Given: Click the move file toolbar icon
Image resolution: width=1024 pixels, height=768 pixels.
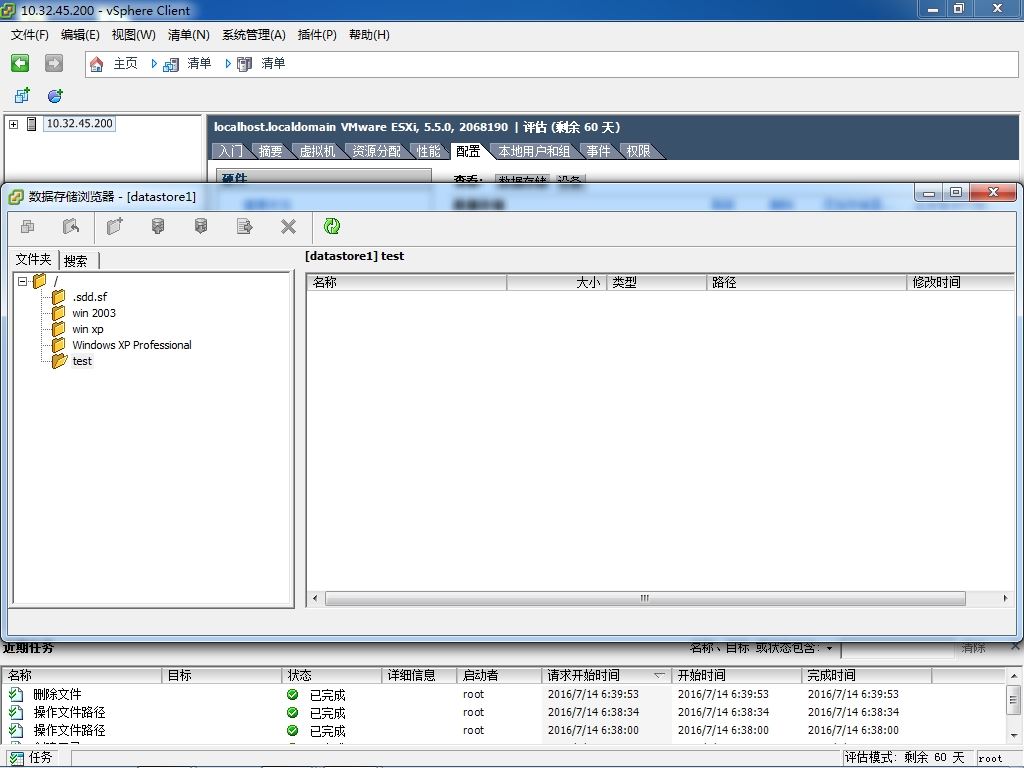Looking at the screenshot, I should 245,227.
